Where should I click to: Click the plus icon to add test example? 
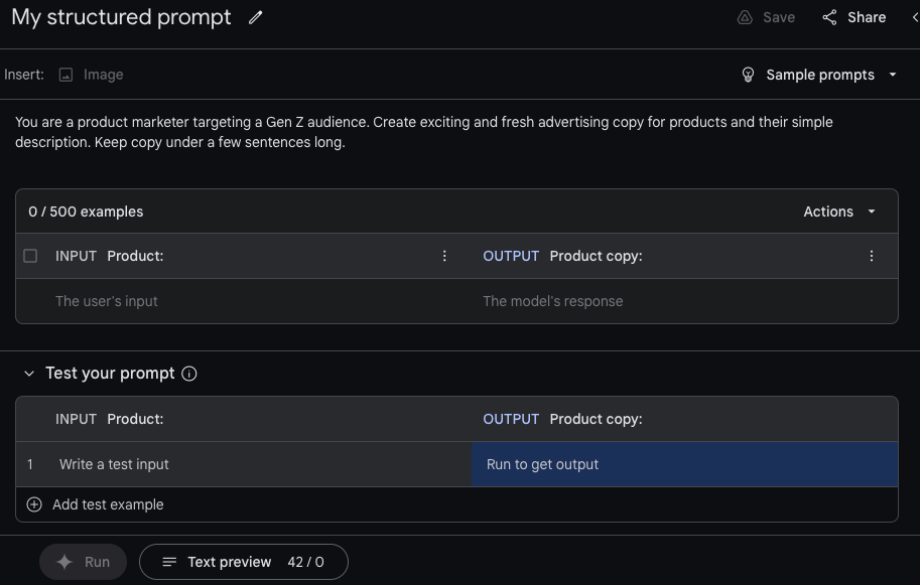pyautogui.click(x=34, y=505)
